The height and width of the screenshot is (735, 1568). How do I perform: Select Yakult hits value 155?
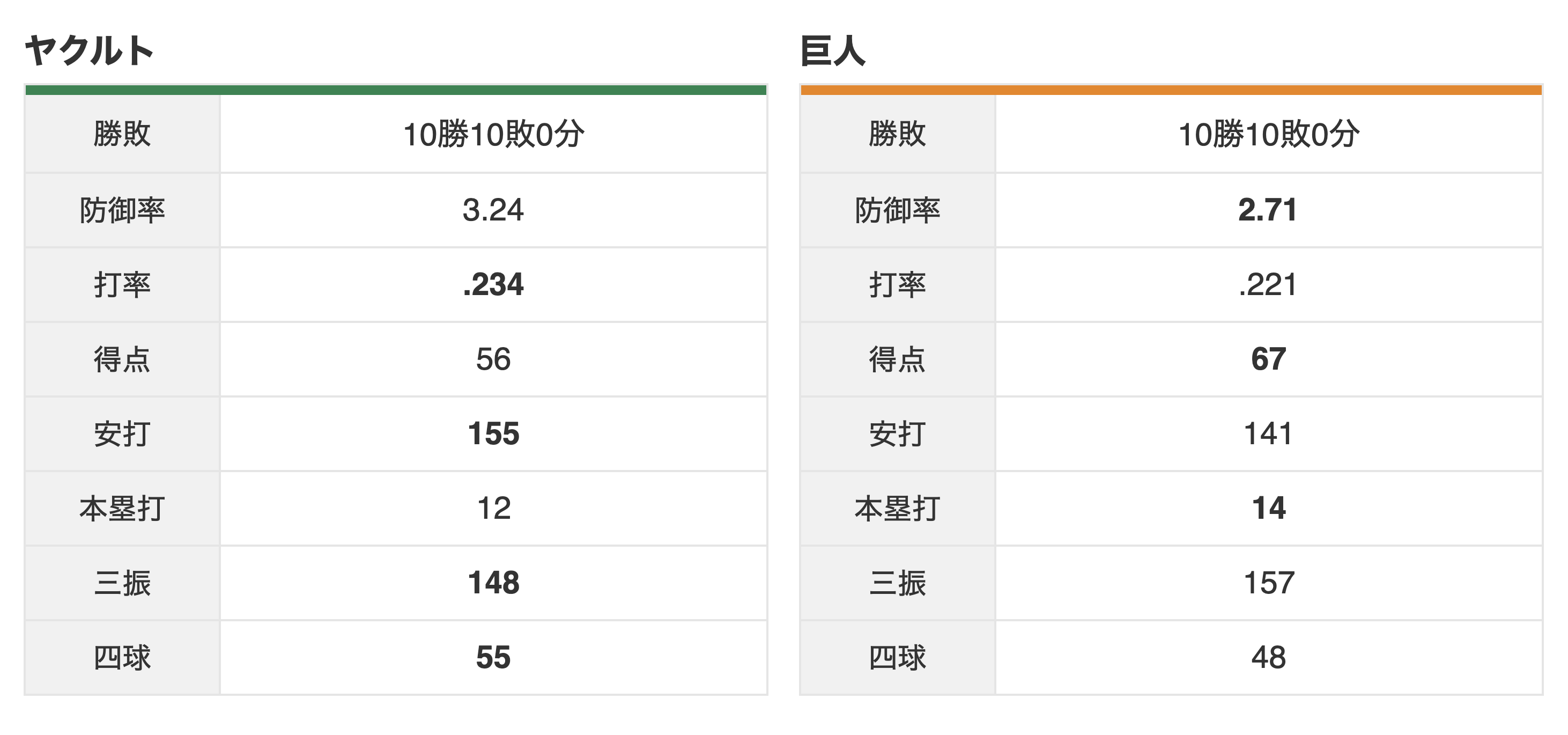493,433
